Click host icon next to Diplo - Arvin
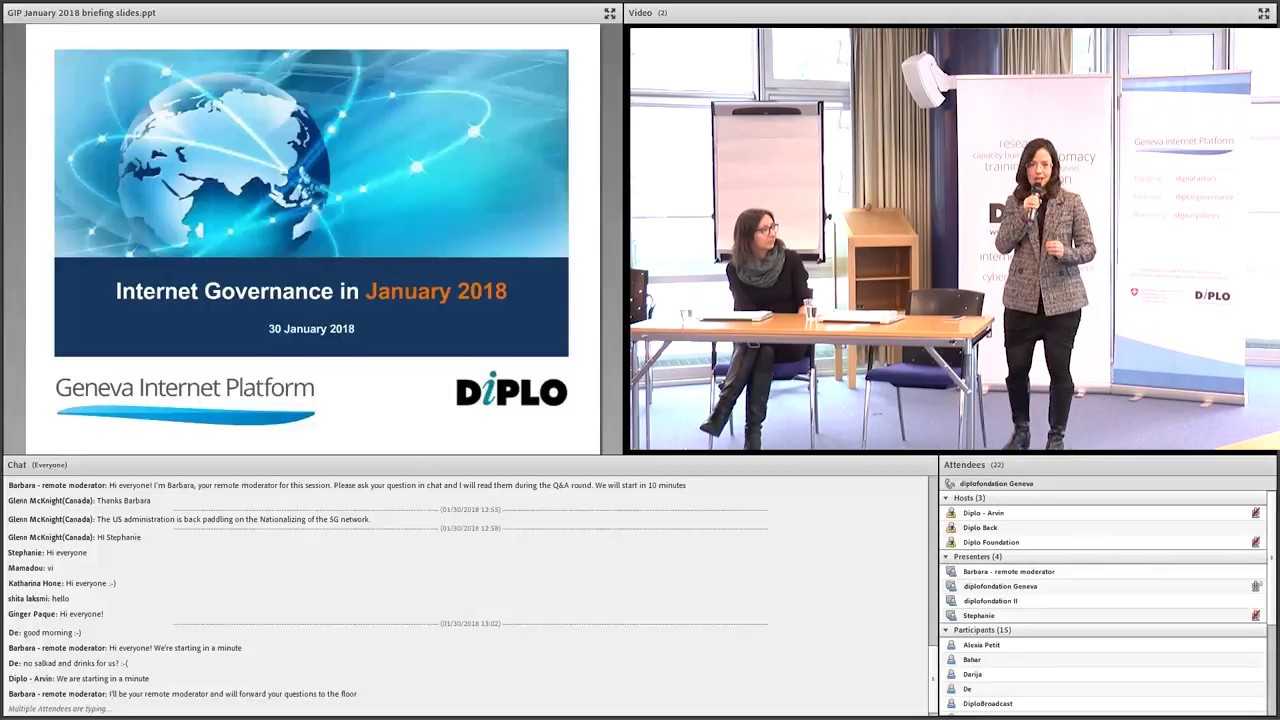The width and height of the screenshot is (1280, 720). (951, 513)
